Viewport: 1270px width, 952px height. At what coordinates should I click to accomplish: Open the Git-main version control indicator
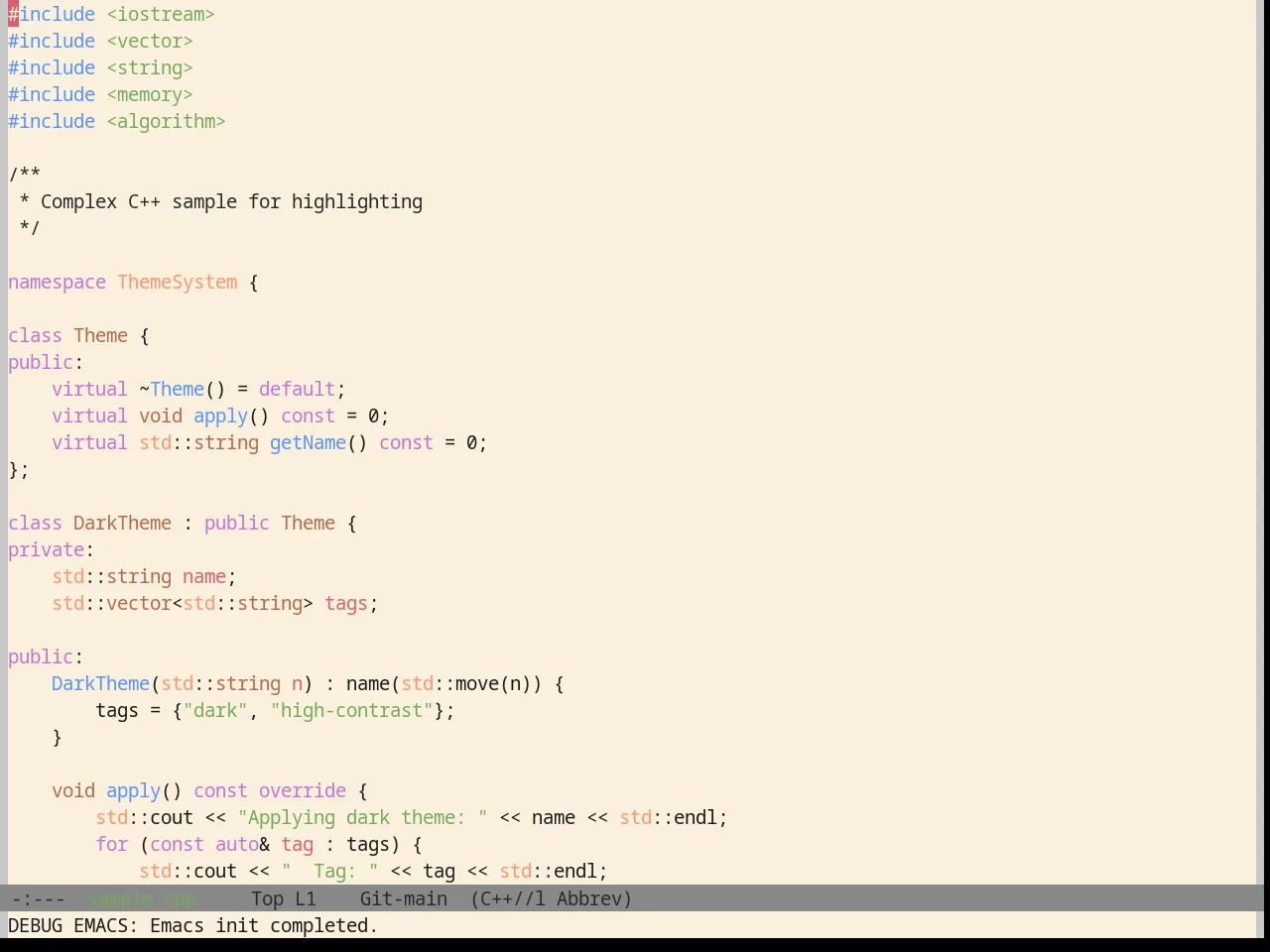pyautogui.click(x=403, y=898)
